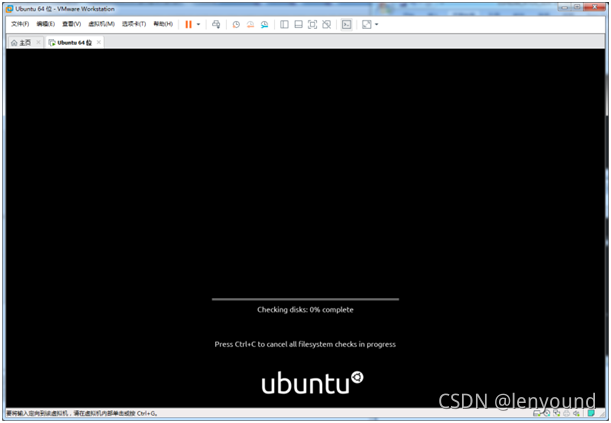Open the power options dropdown arrow

(x=198, y=25)
